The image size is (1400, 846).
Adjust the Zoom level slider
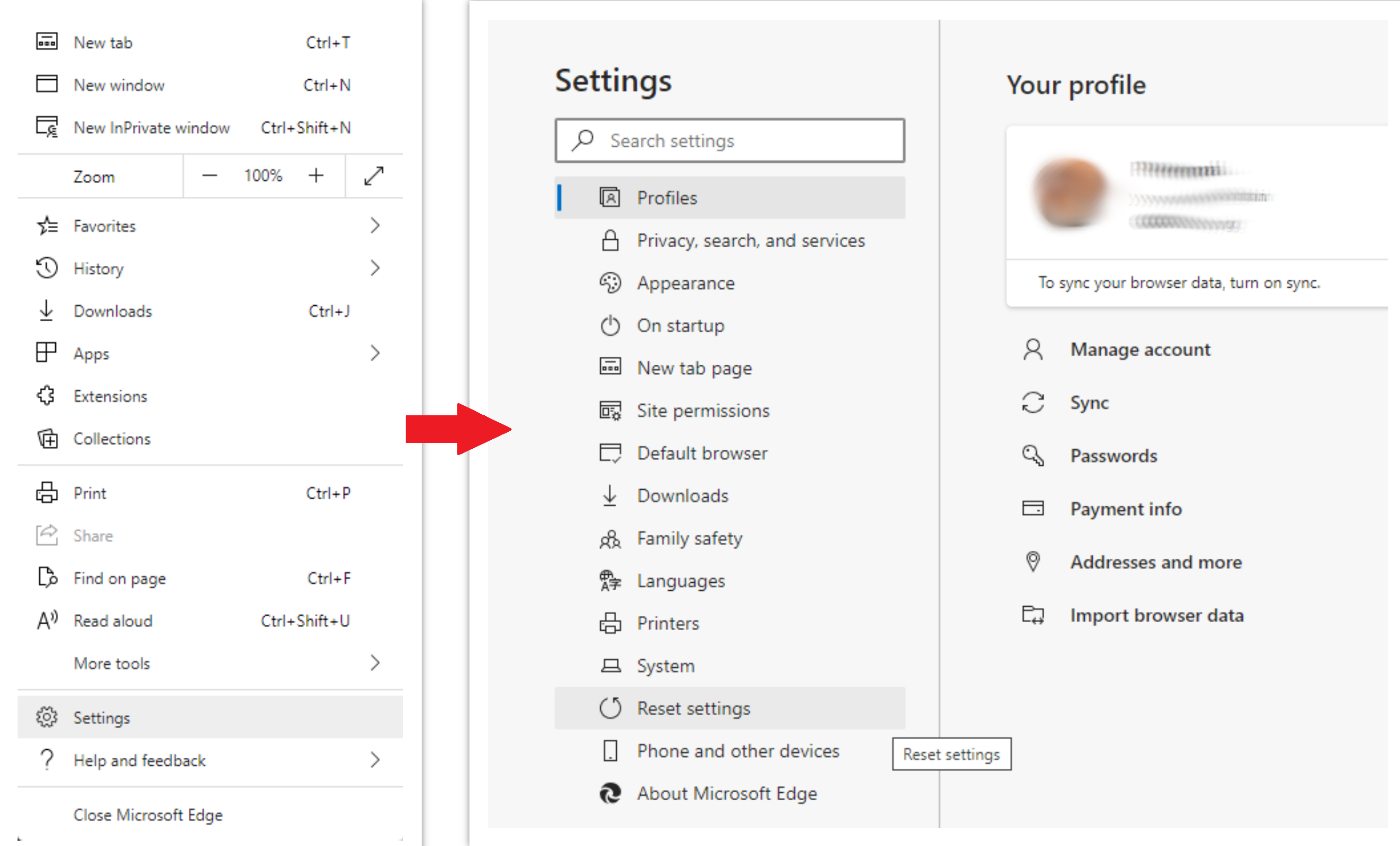pos(263,176)
